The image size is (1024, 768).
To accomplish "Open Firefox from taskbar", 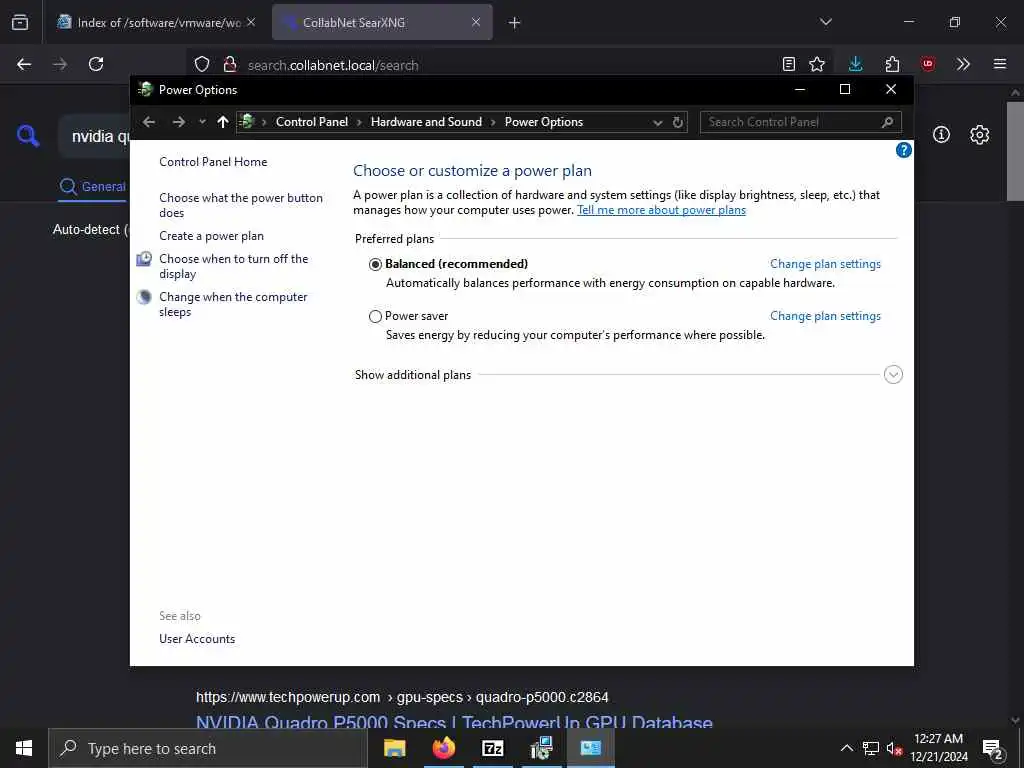I will coord(443,748).
